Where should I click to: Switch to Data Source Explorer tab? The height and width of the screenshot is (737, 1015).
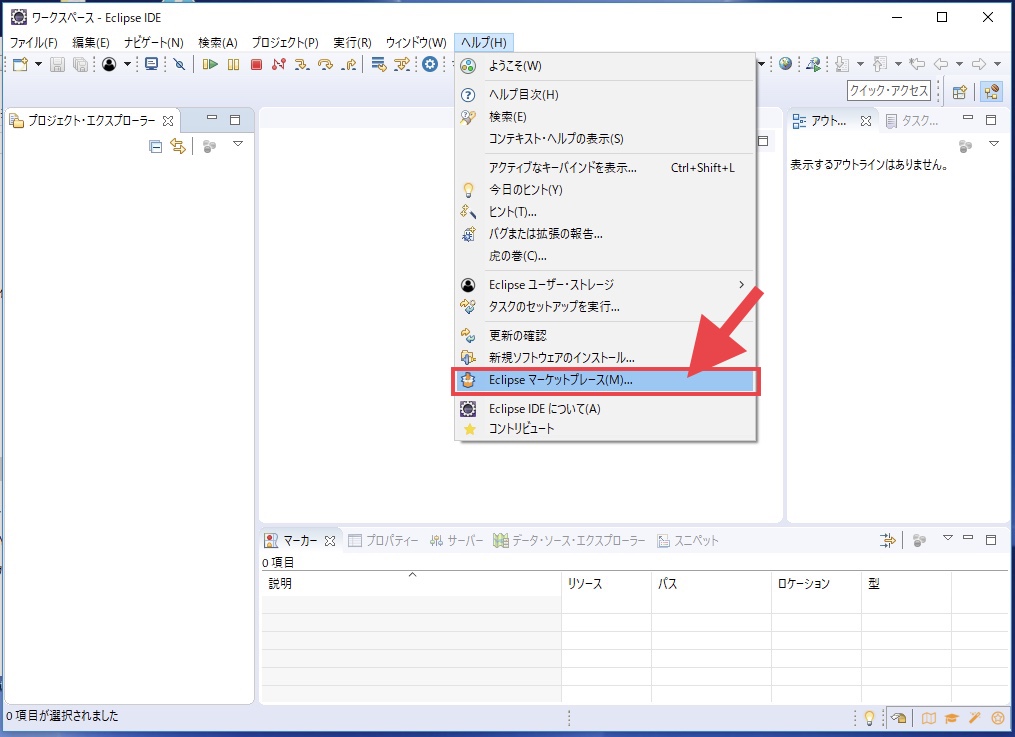tap(569, 541)
